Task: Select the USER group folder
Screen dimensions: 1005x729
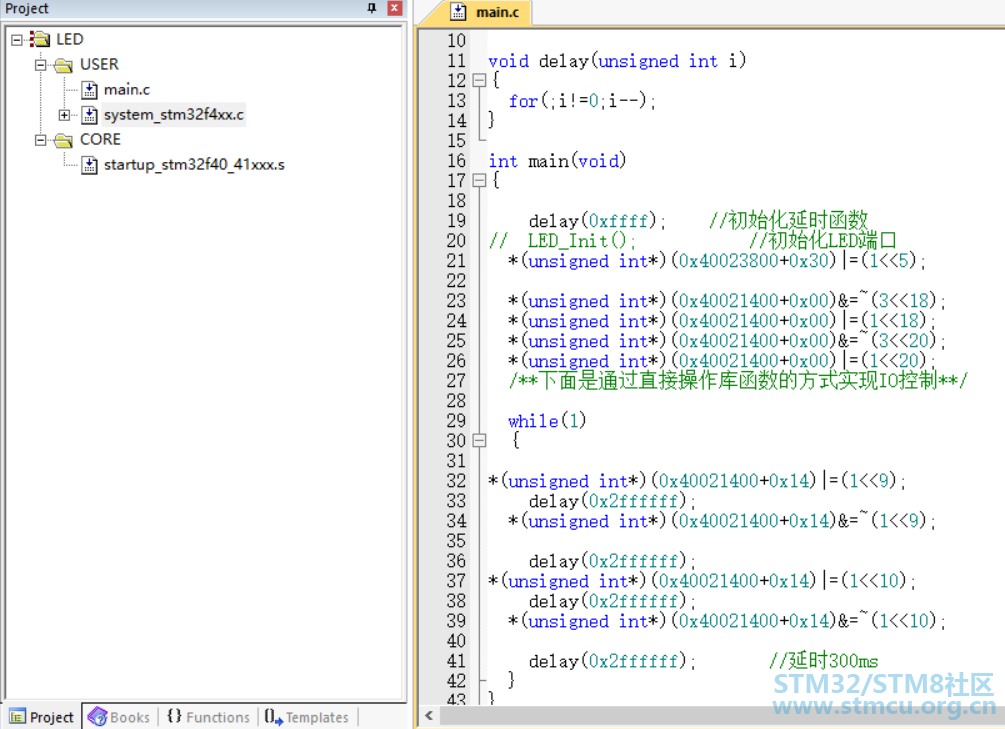Action: [99, 65]
